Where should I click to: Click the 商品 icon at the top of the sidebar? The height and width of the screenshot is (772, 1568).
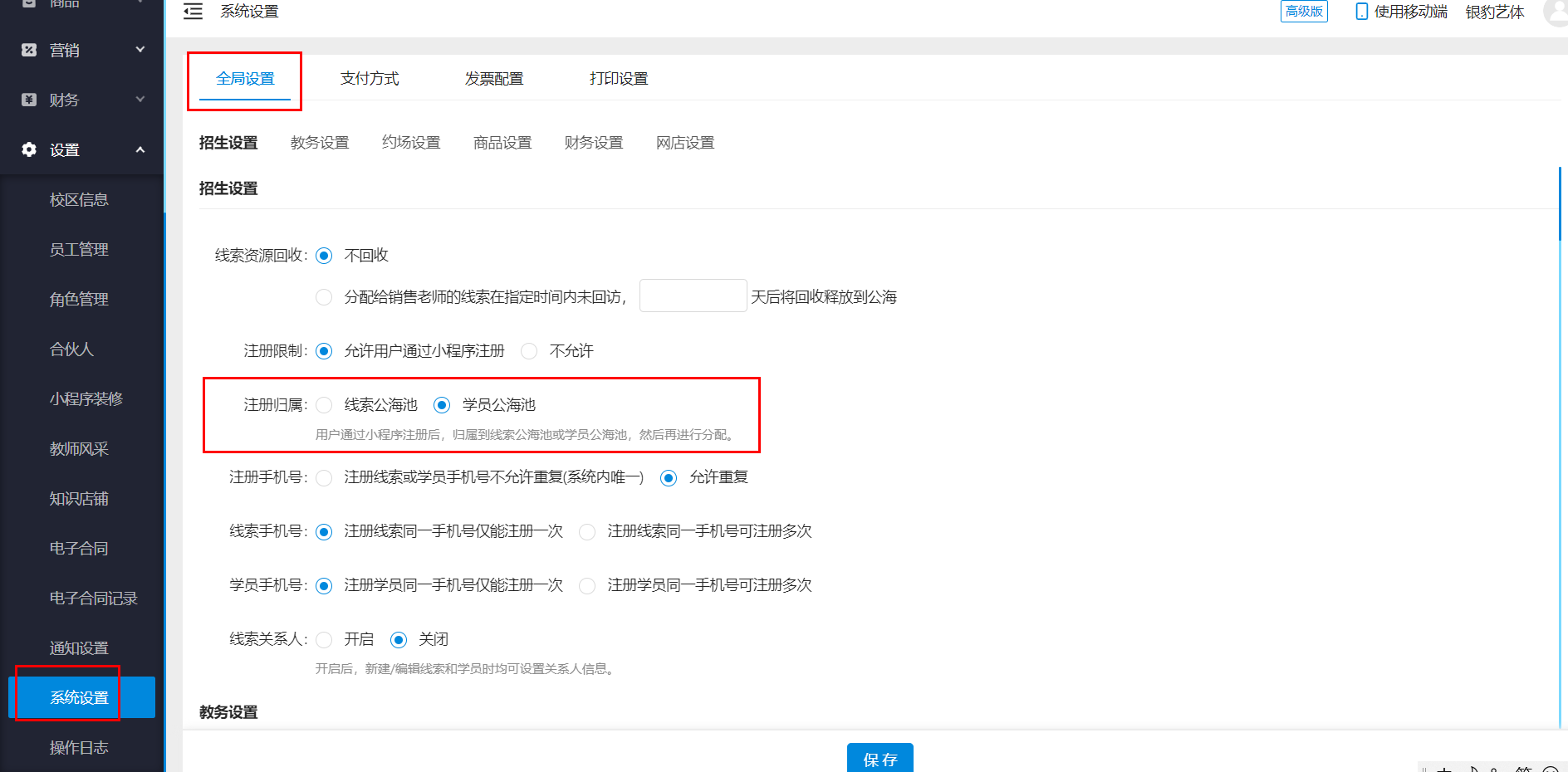point(29,4)
